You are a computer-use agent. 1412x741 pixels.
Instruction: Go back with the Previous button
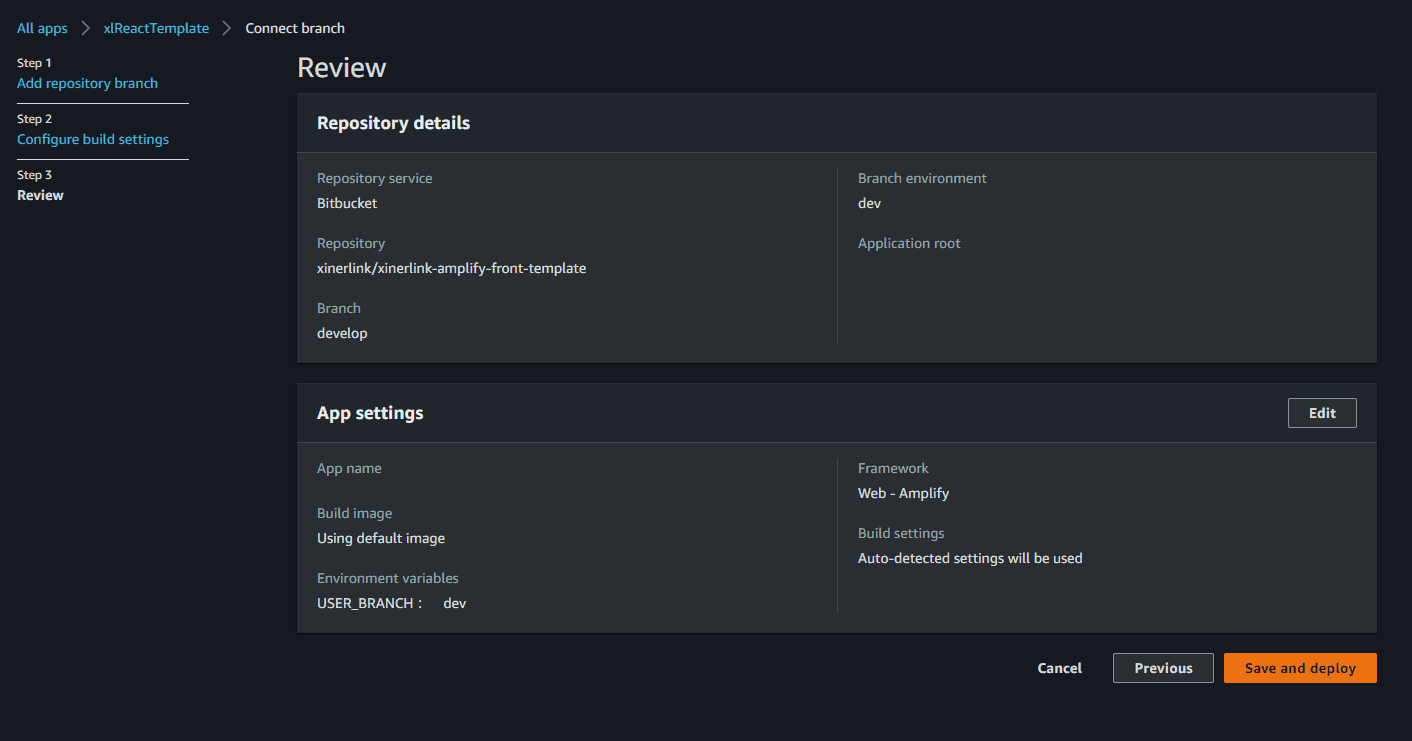coord(1163,668)
